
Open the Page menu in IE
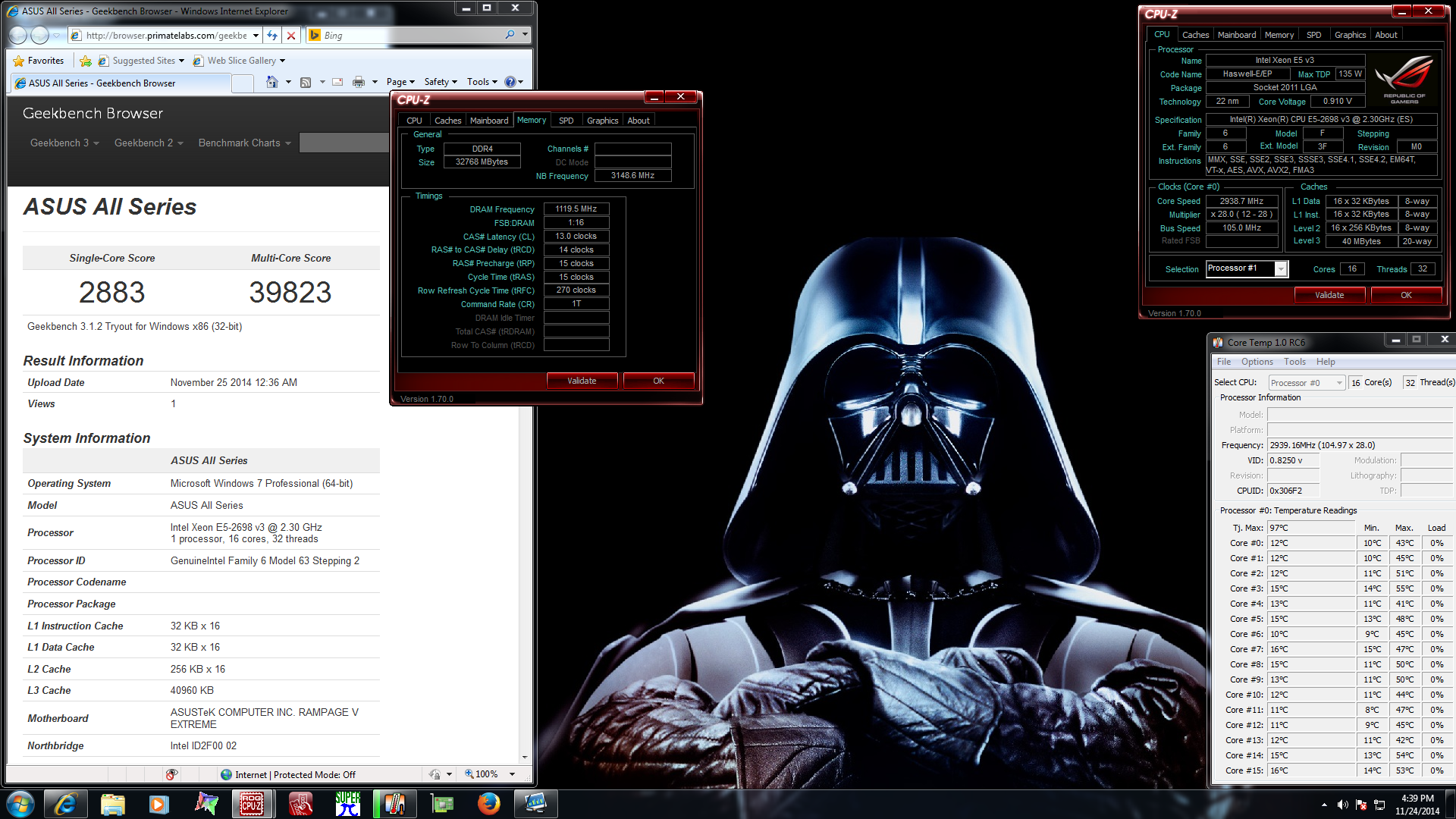400,82
